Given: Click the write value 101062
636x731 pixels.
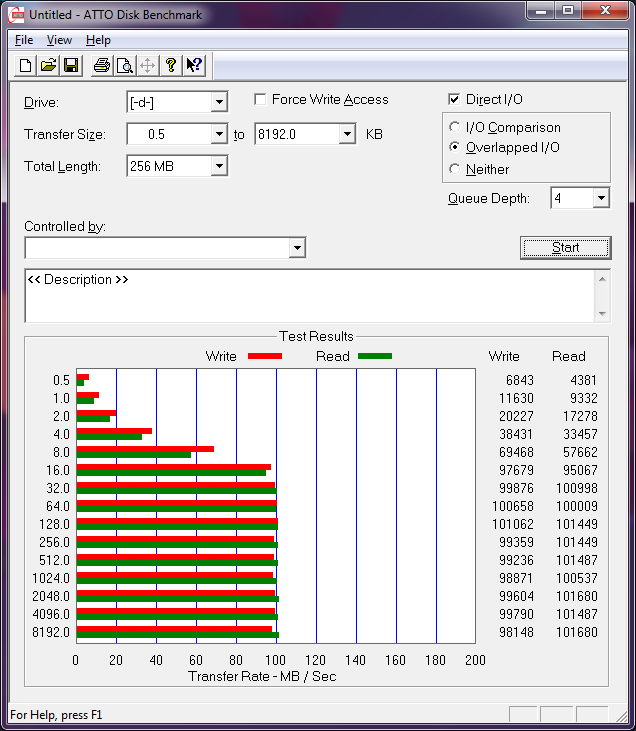Looking at the screenshot, I should (x=512, y=524).
